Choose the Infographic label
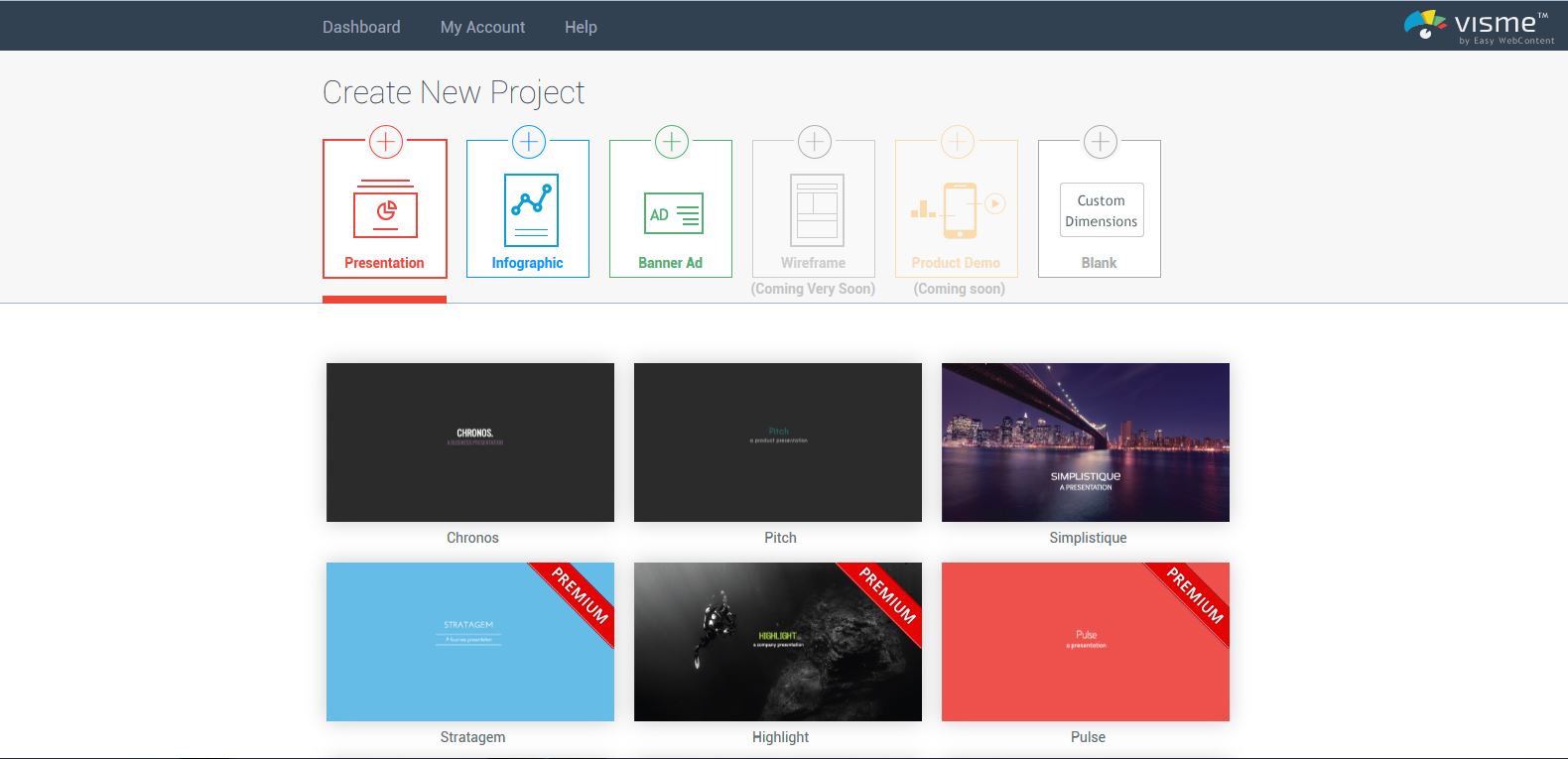This screenshot has height=759, width=1568. (x=527, y=263)
